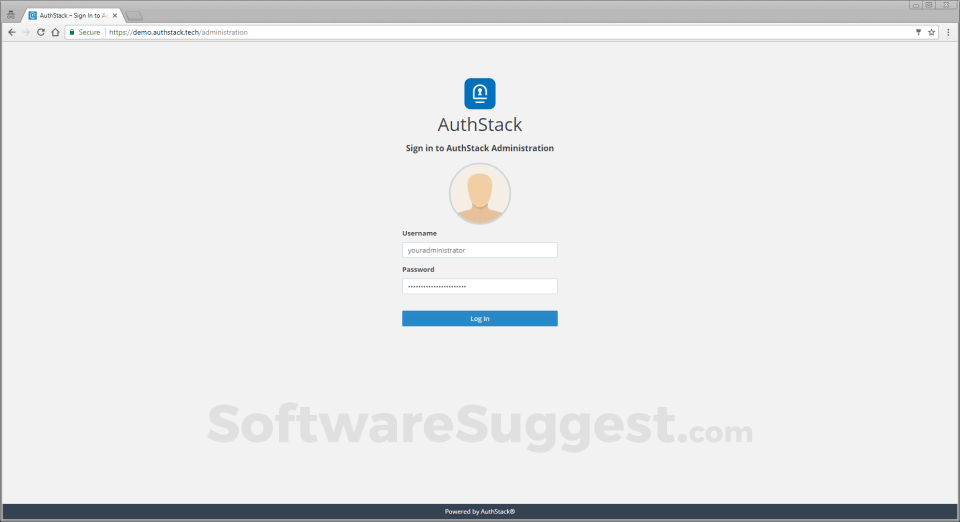Viewport: 960px width, 522px height.
Task: Click the AuthStack heading text
Action: (x=480, y=124)
